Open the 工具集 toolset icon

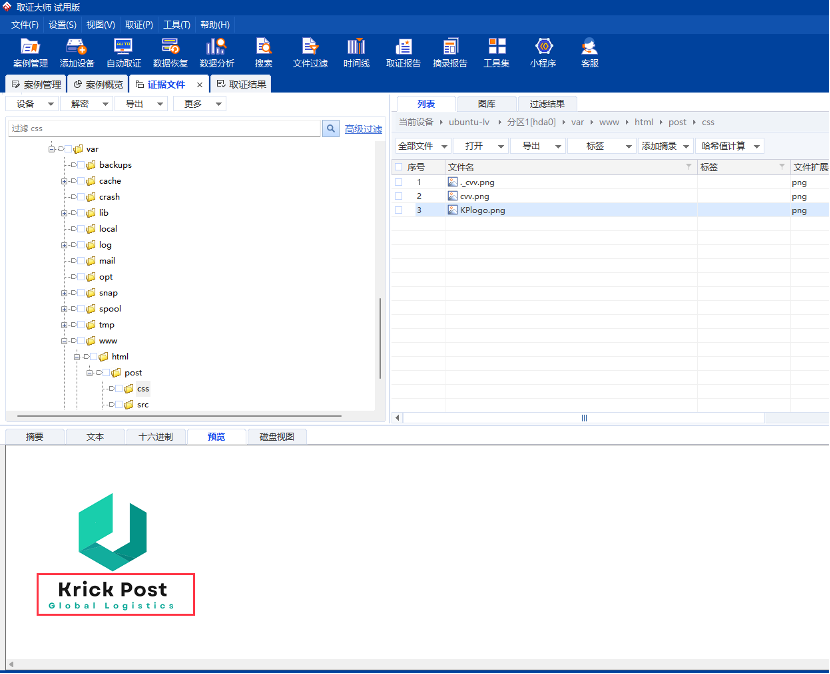(x=497, y=52)
